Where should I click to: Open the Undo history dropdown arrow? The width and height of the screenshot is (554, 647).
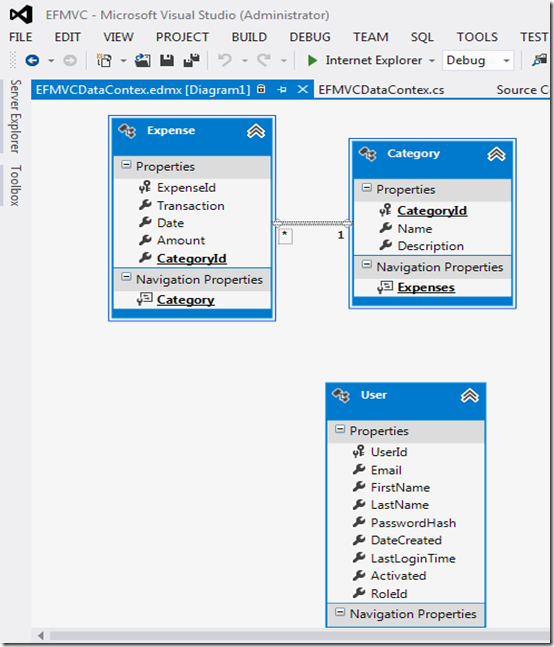pos(245,61)
